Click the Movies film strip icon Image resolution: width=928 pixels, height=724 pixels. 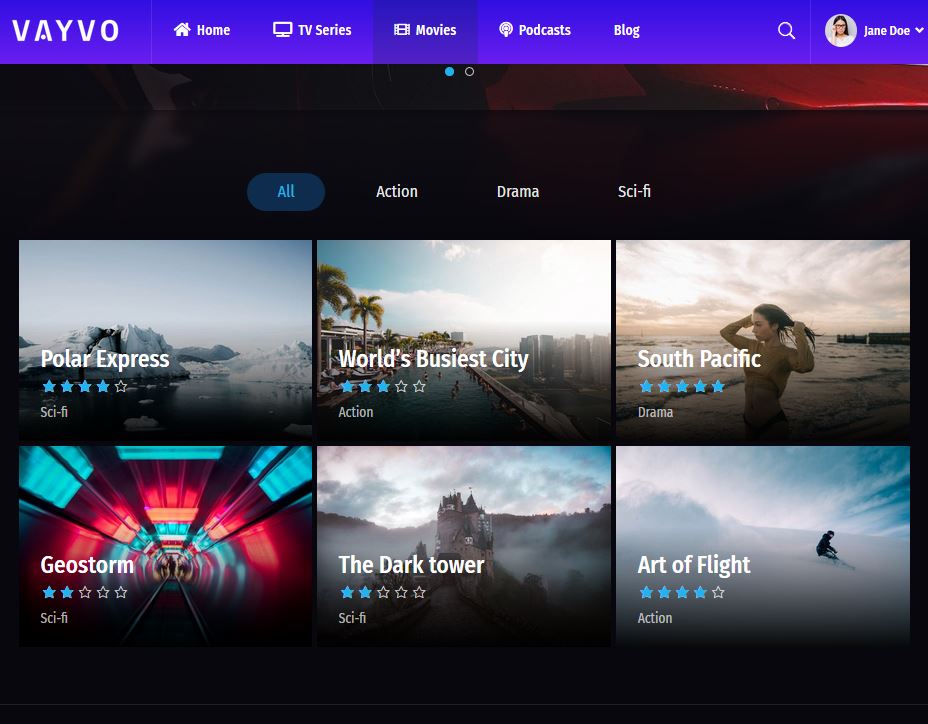point(402,30)
